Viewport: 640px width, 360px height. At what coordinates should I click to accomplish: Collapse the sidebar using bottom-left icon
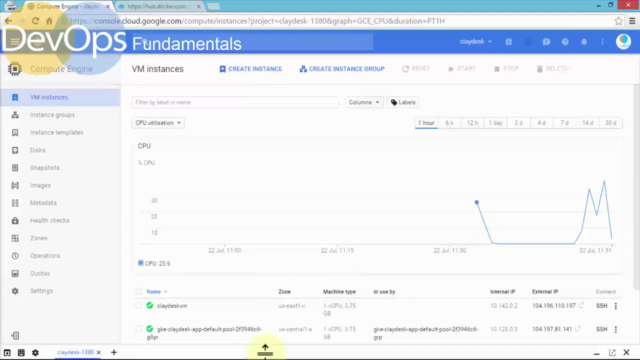click(15, 336)
